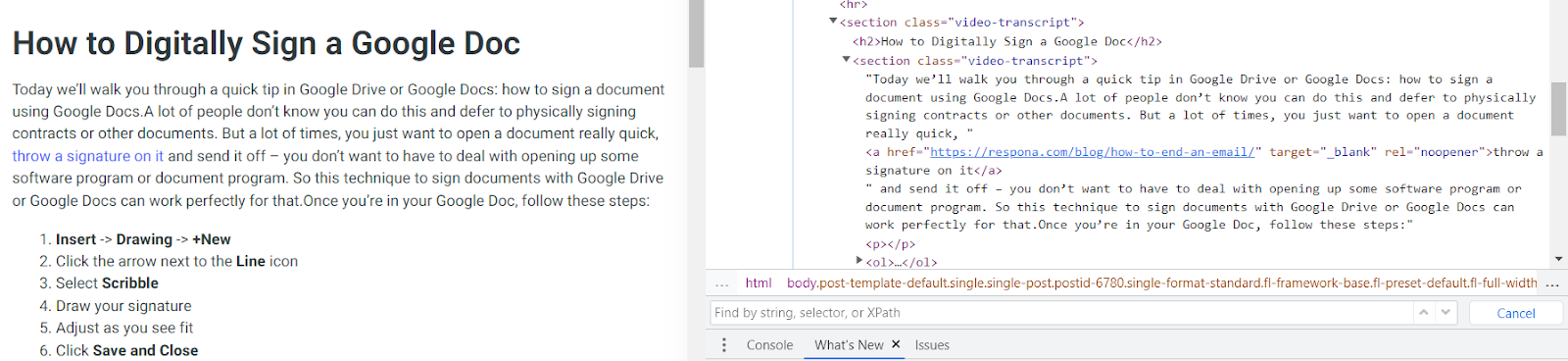
Task: Switch to the Console drawer tab
Action: [x=769, y=345]
